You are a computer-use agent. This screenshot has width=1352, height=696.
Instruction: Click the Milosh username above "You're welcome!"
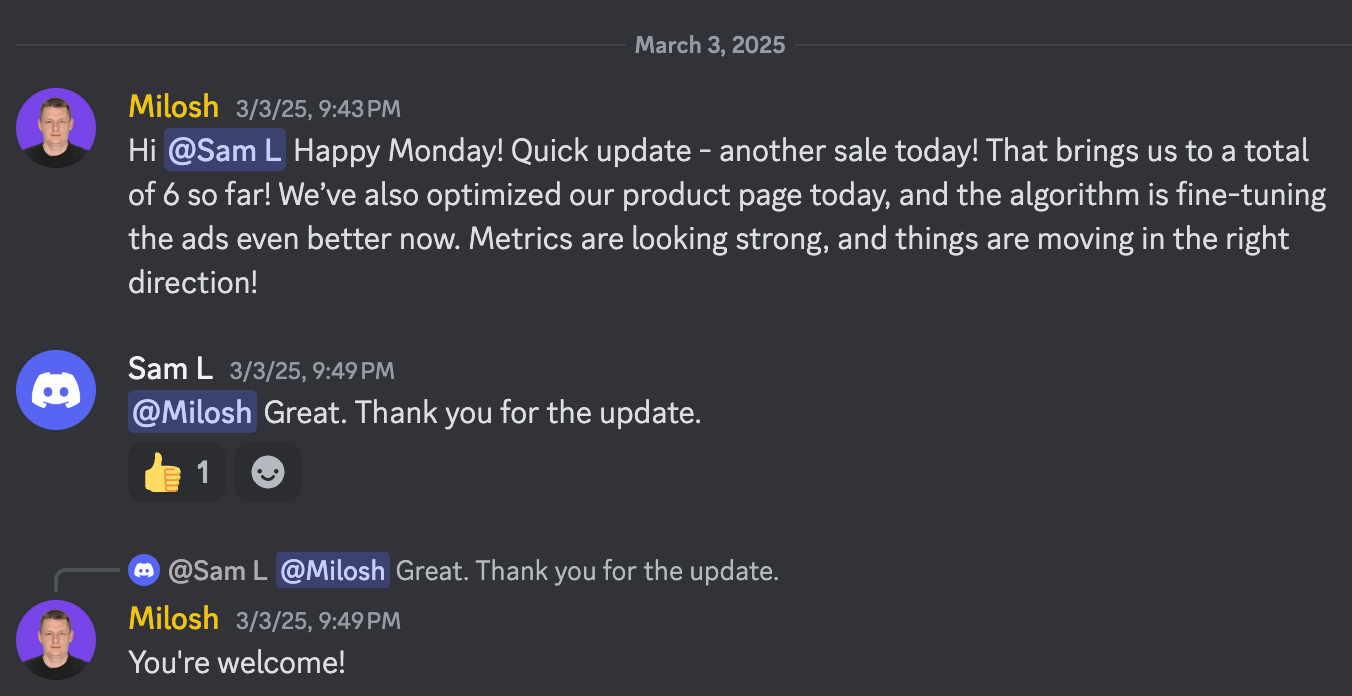tap(174, 619)
